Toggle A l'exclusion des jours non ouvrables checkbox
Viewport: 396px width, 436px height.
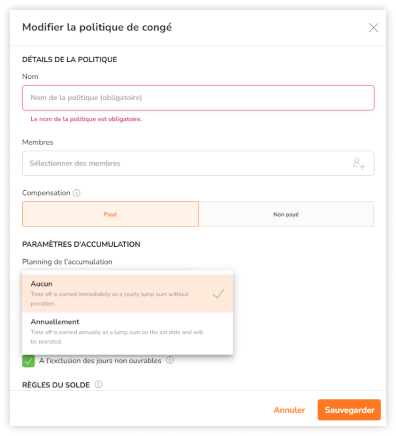click(x=28, y=361)
